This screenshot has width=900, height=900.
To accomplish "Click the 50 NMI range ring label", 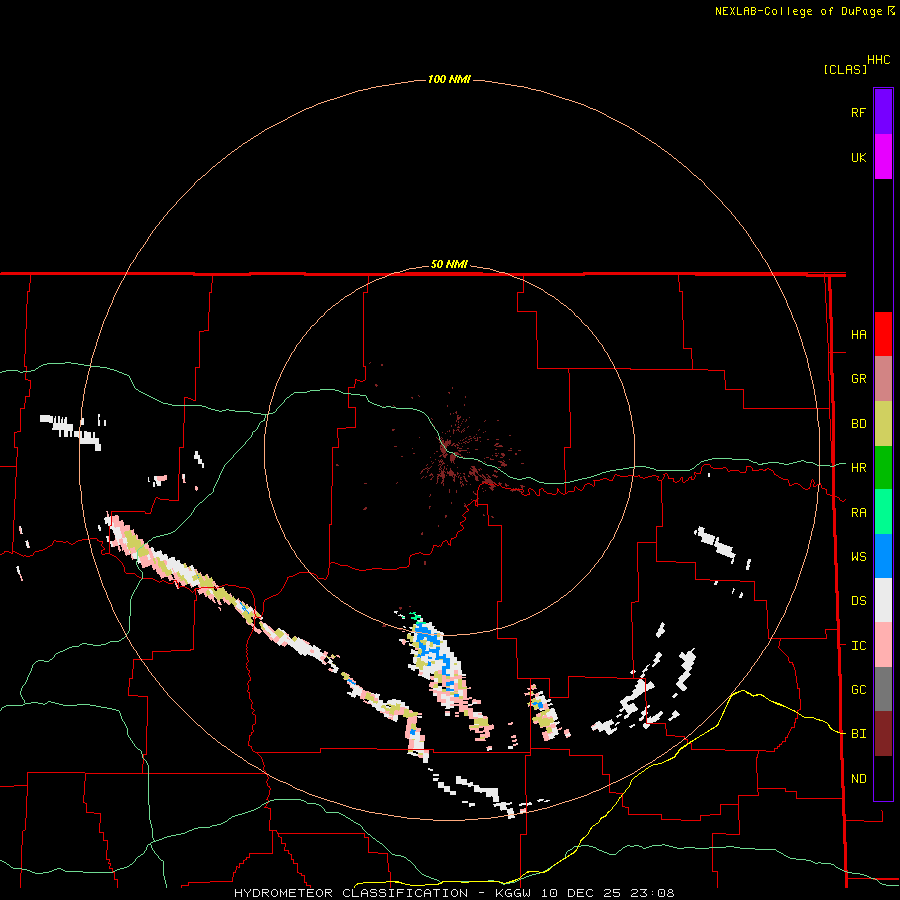I will (x=449, y=264).
